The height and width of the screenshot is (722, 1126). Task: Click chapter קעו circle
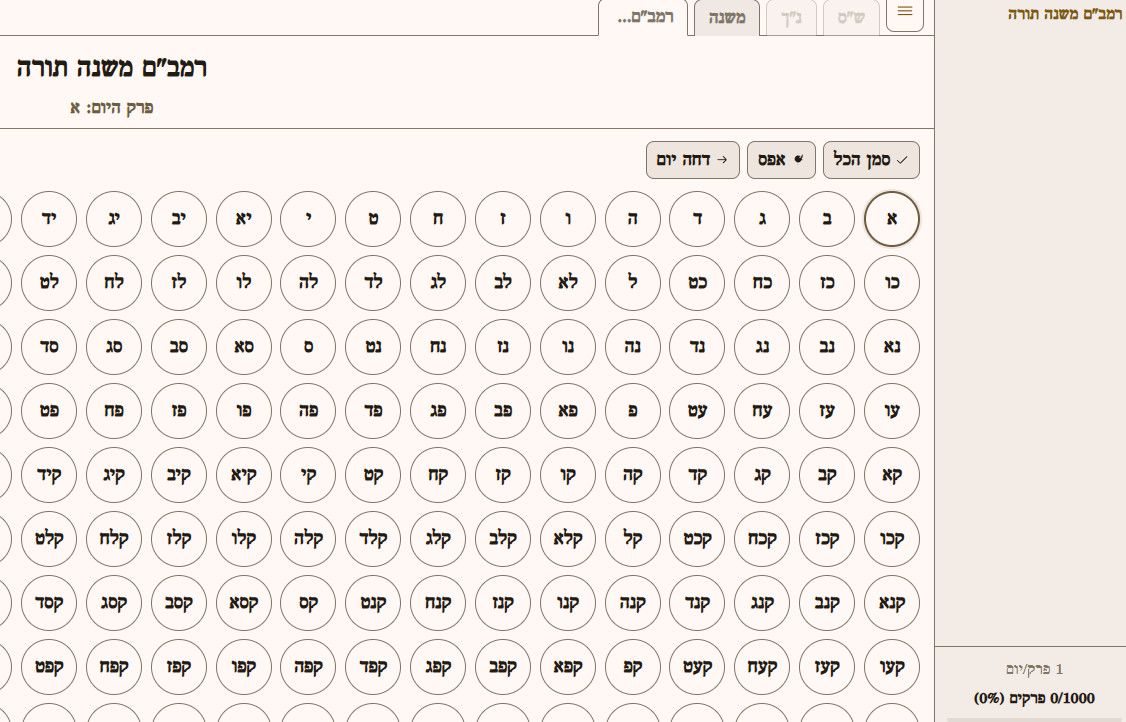click(892, 666)
